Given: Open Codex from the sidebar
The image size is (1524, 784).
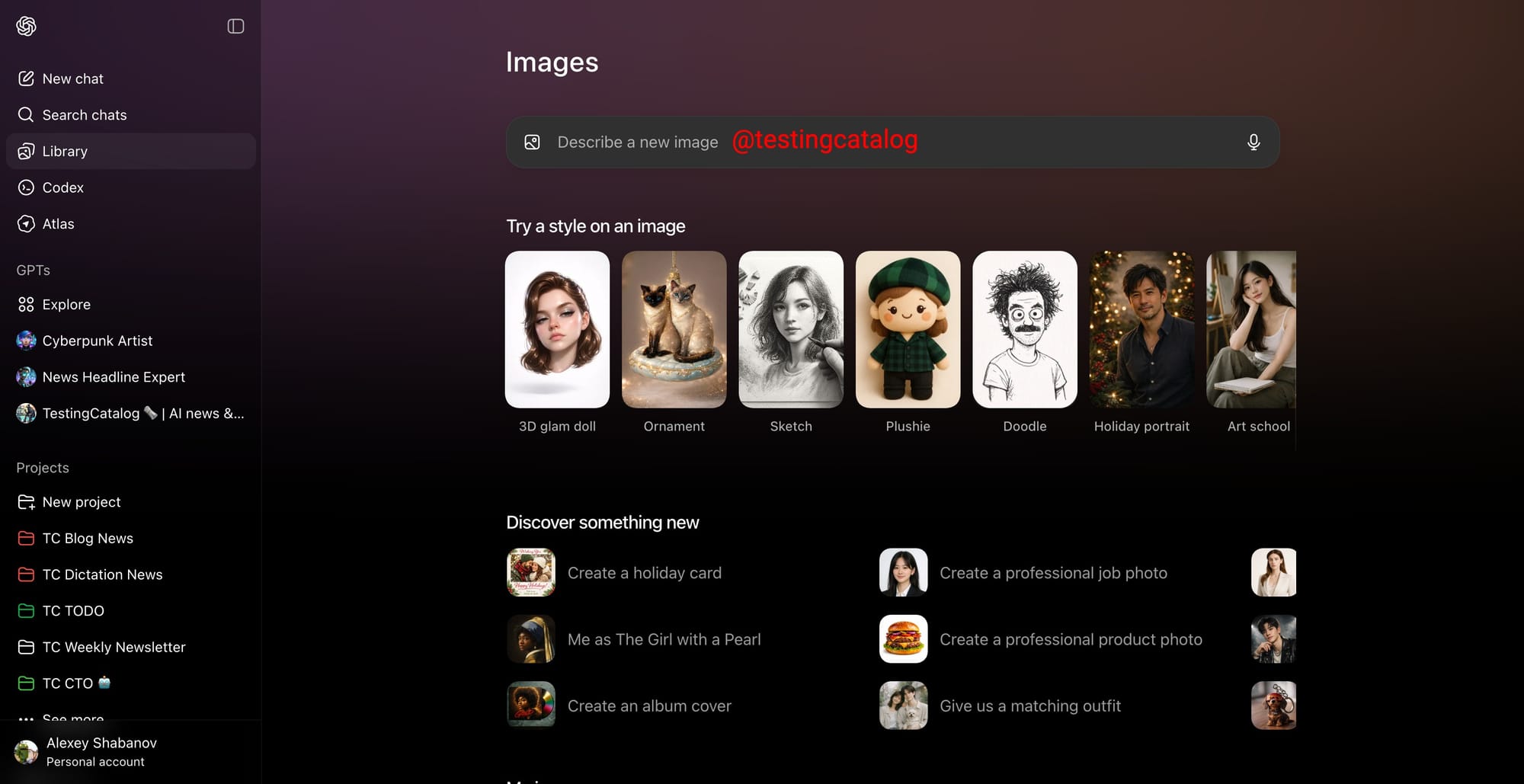Looking at the screenshot, I should (x=62, y=187).
